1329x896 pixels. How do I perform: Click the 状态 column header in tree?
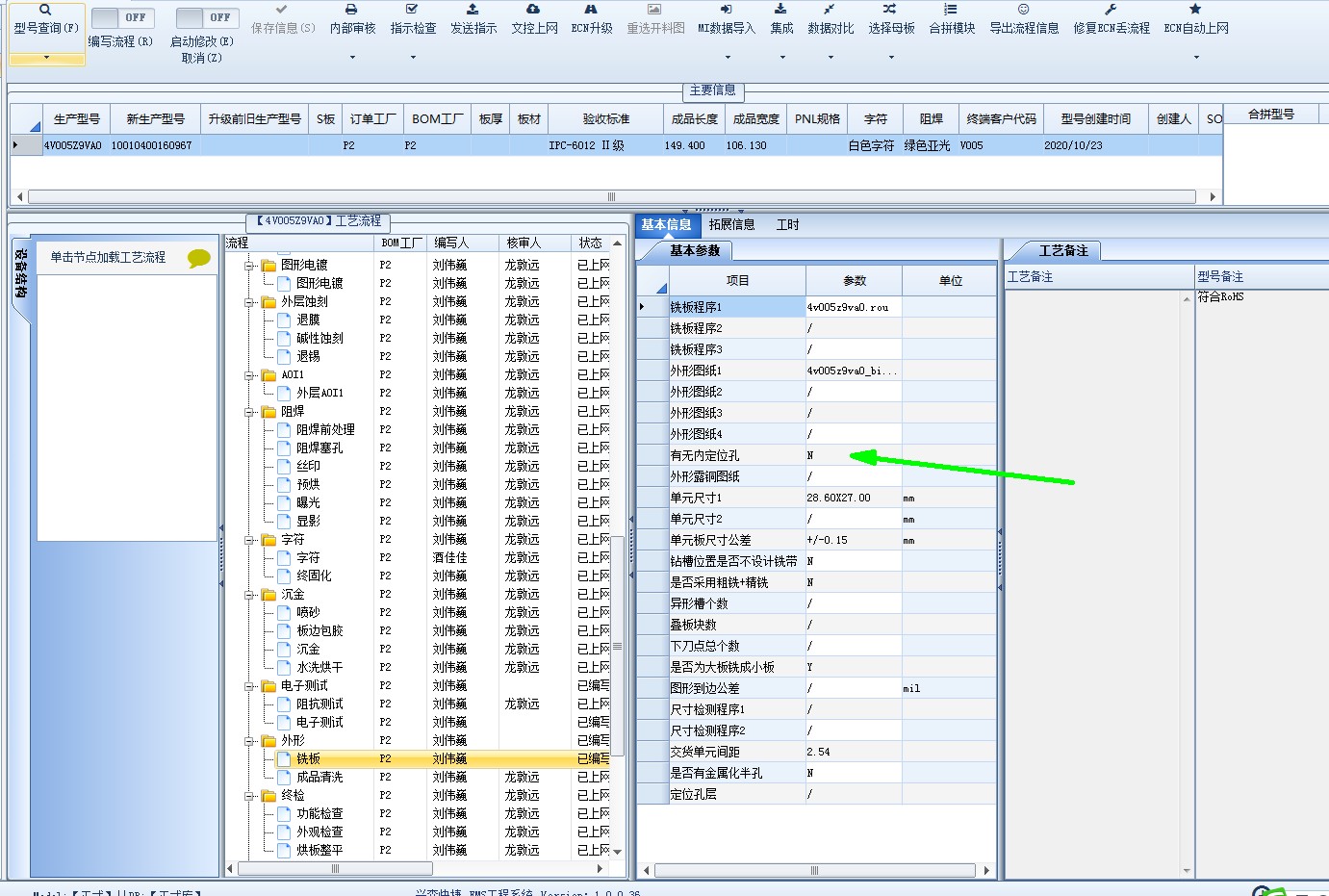(590, 243)
